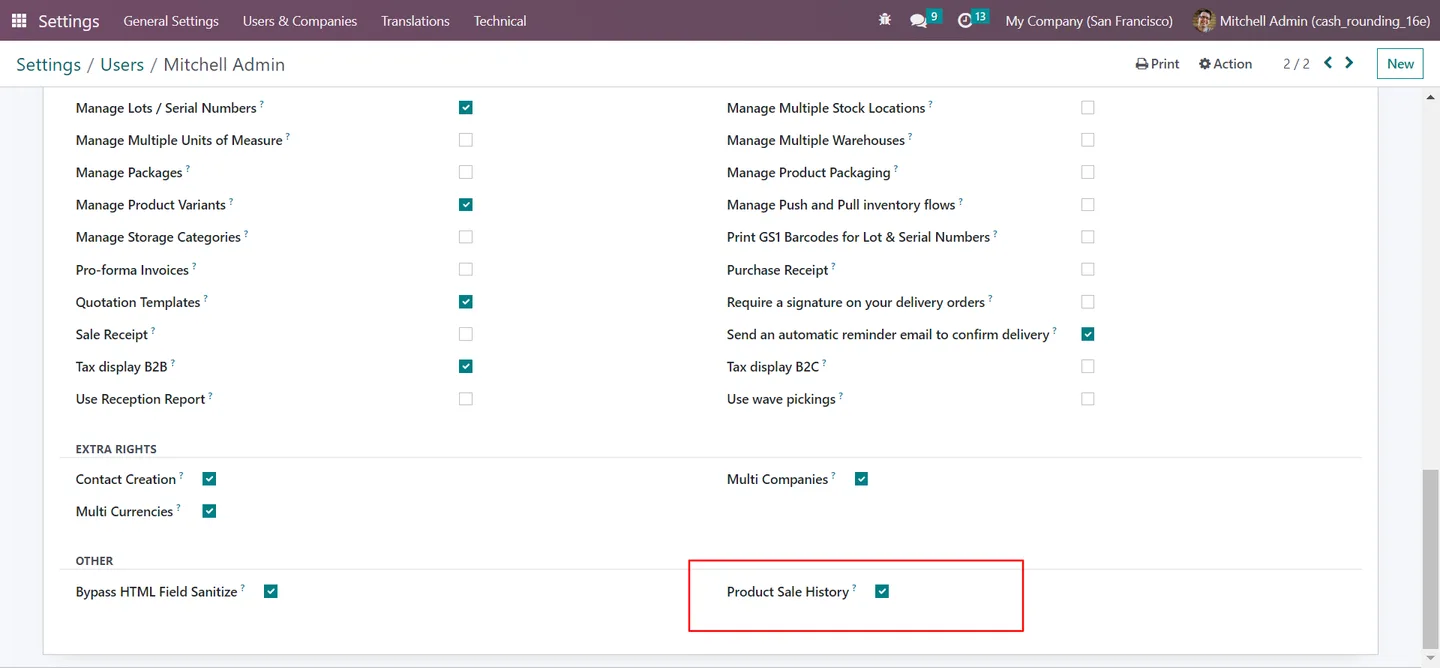Show help tooltip for Use wave pickings

(x=841, y=395)
